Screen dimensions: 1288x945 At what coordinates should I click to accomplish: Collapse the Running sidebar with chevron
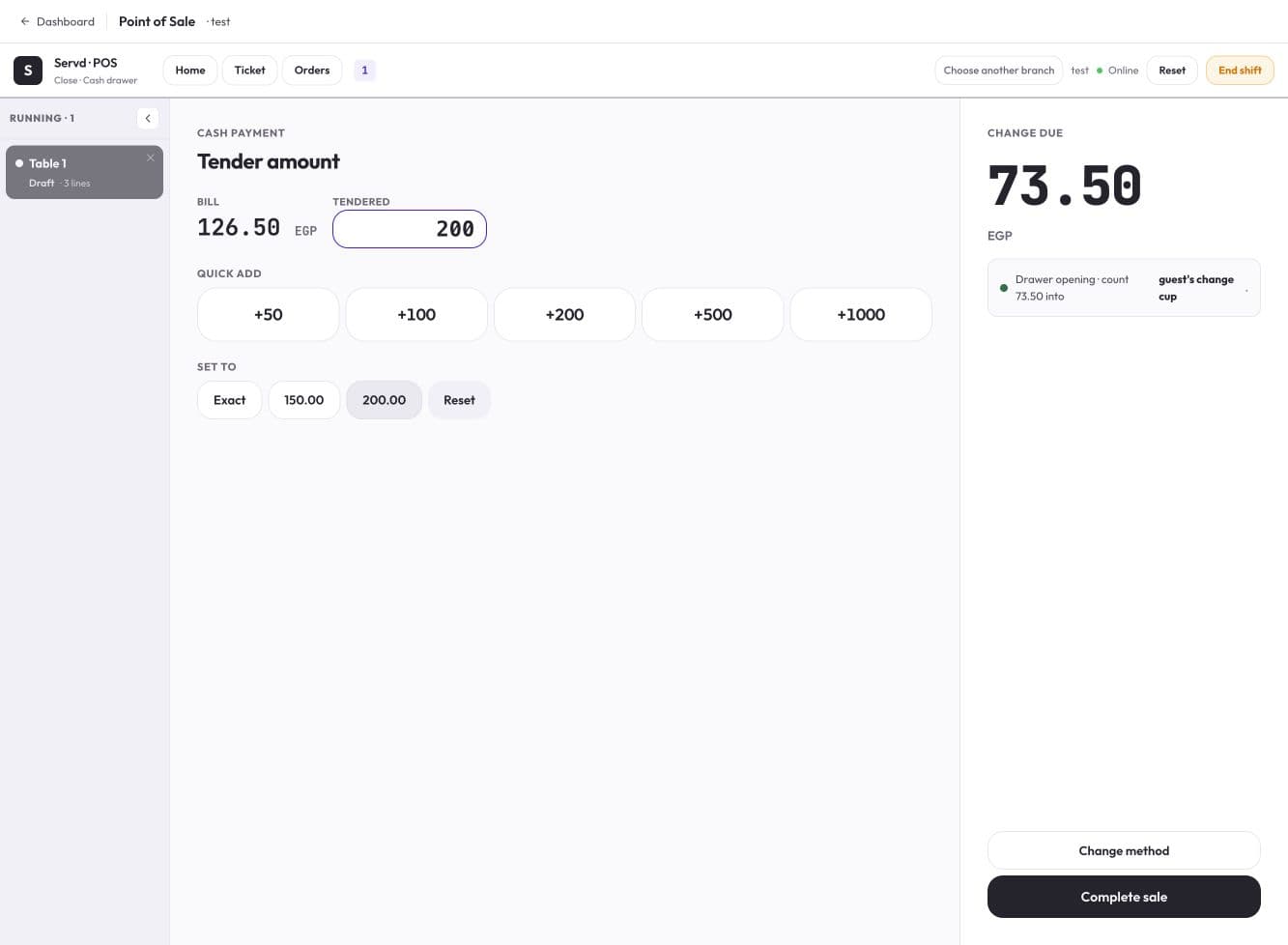click(148, 118)
